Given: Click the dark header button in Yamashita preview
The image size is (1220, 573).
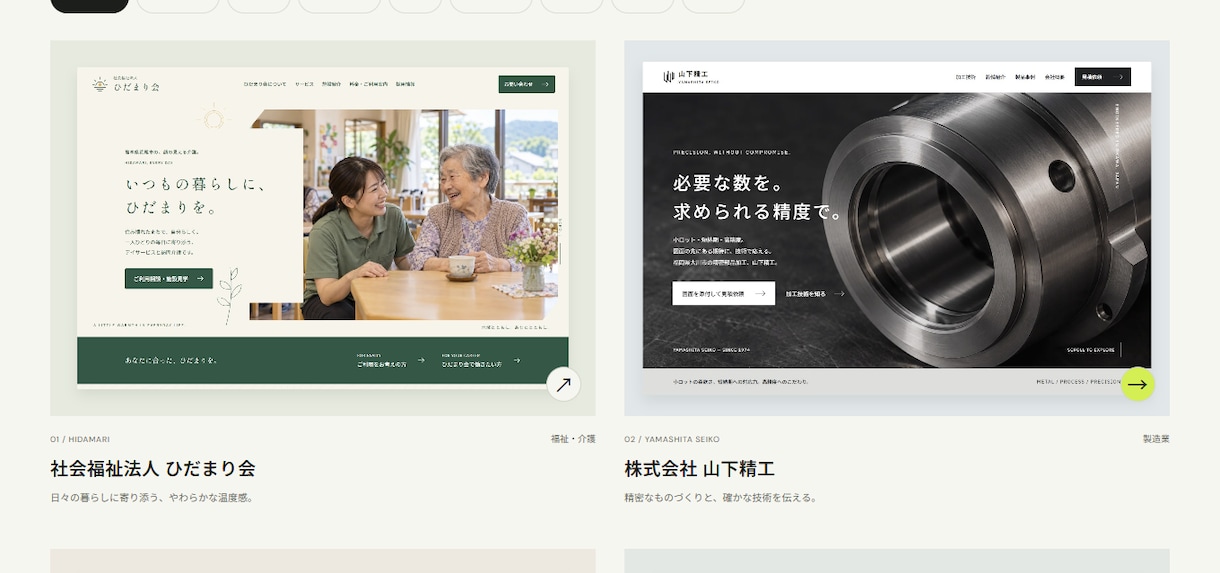Looking at the screenshot, I should tap(1102, 77).
